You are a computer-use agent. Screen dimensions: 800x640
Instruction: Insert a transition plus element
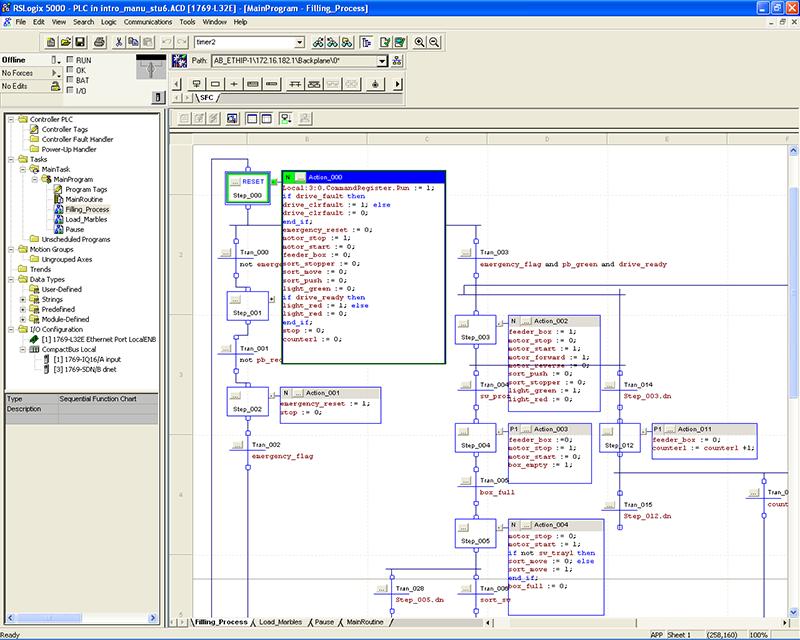pos(234,84)
